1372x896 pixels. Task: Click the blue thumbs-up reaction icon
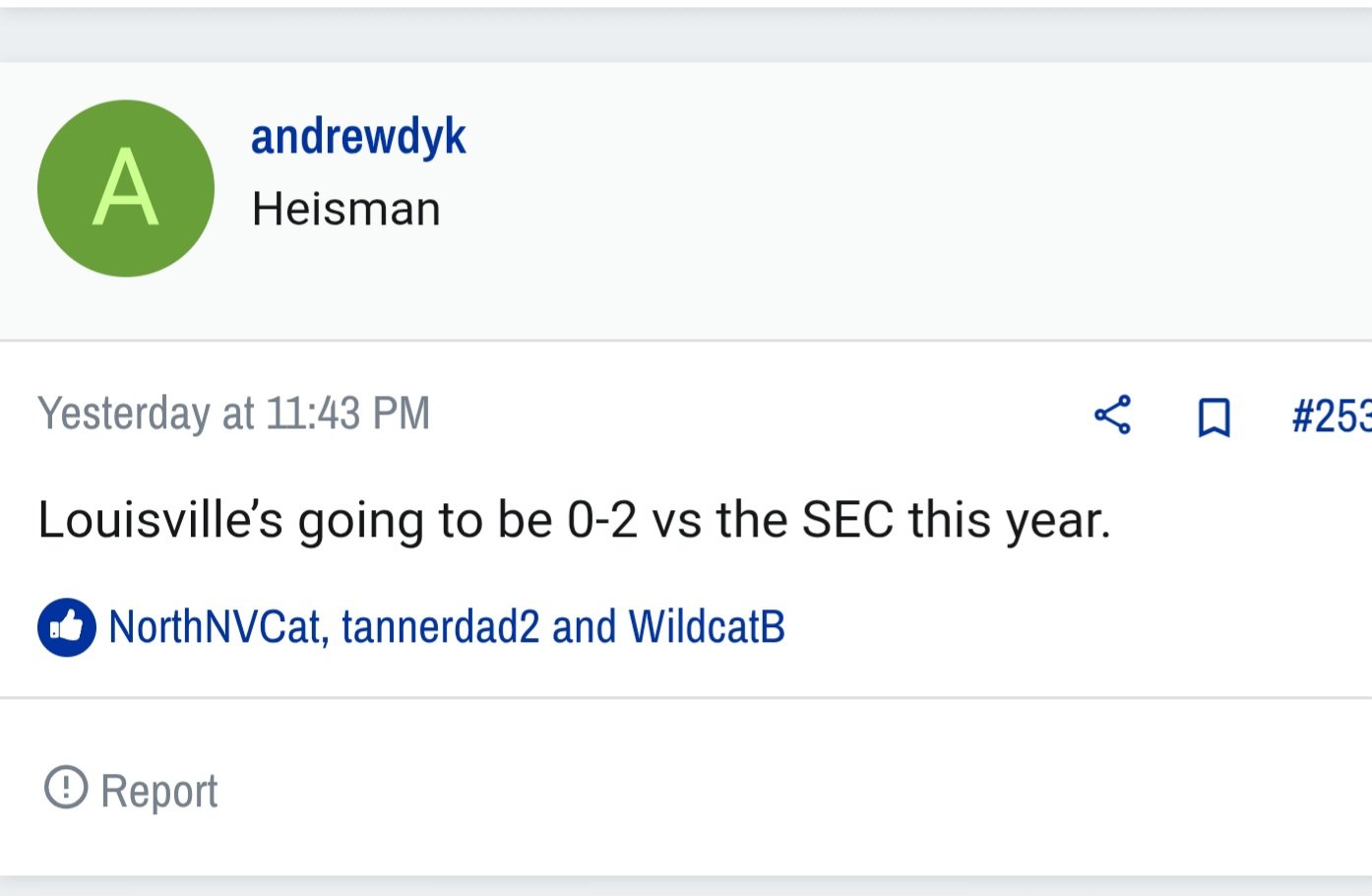tap(67, 627)
